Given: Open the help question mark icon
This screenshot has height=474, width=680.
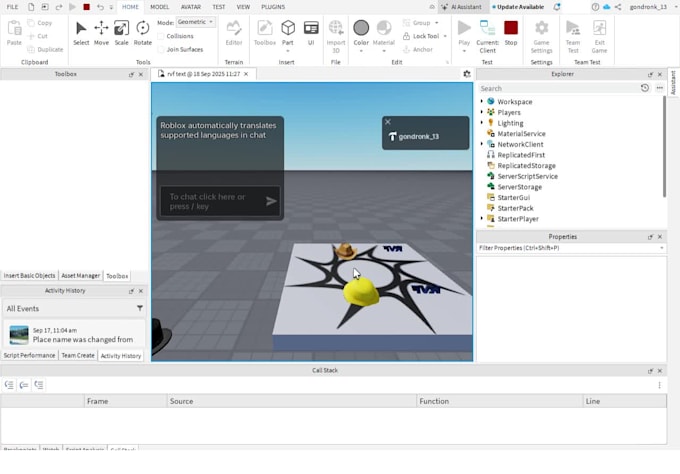Looking at the screenshot, I should 595,7.
